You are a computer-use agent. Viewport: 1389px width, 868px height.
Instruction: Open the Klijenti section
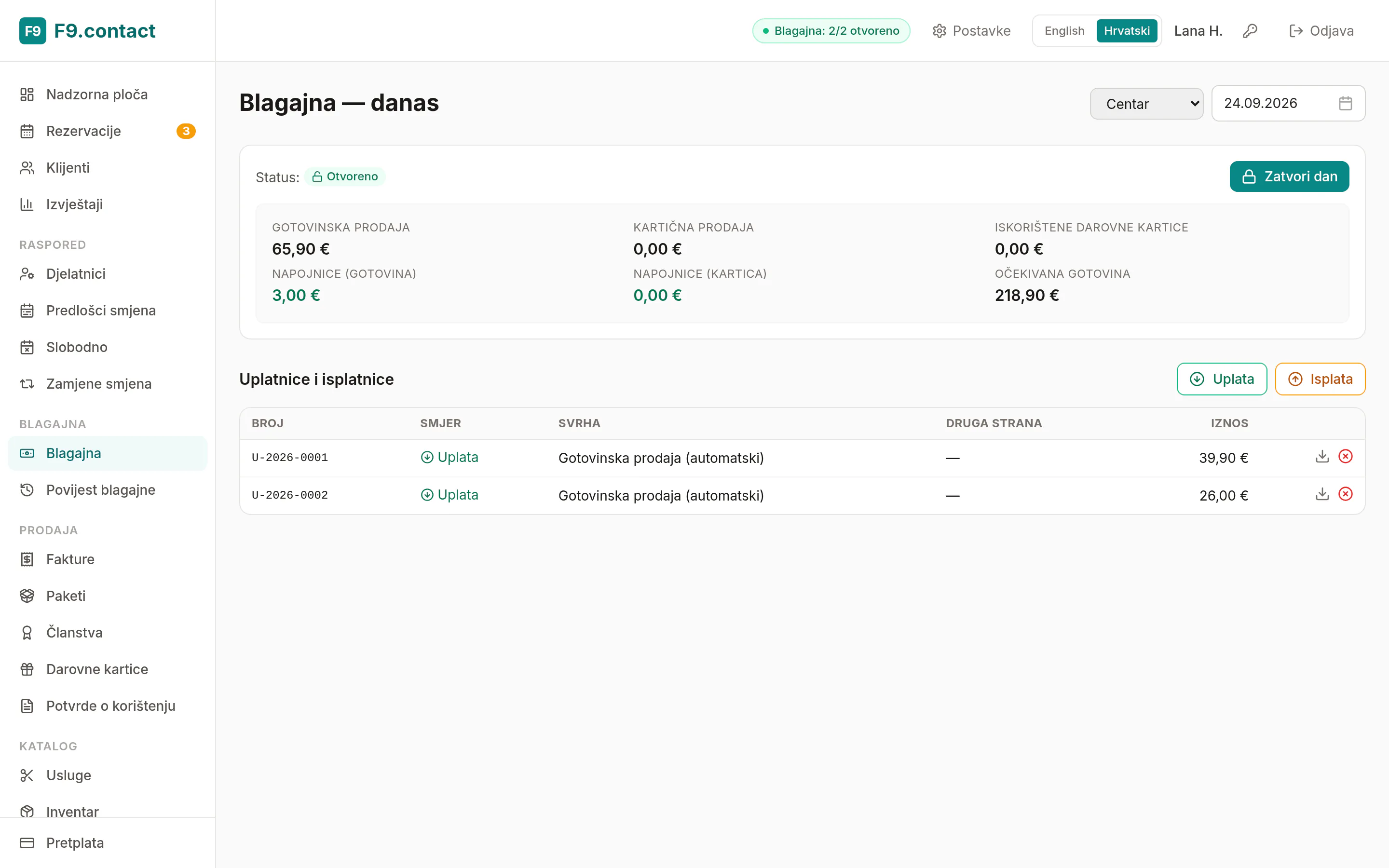point(108,168)
